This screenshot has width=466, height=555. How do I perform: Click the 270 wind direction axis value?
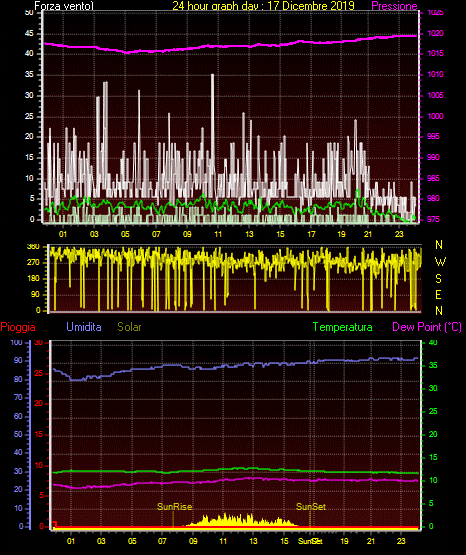(33, 262)
